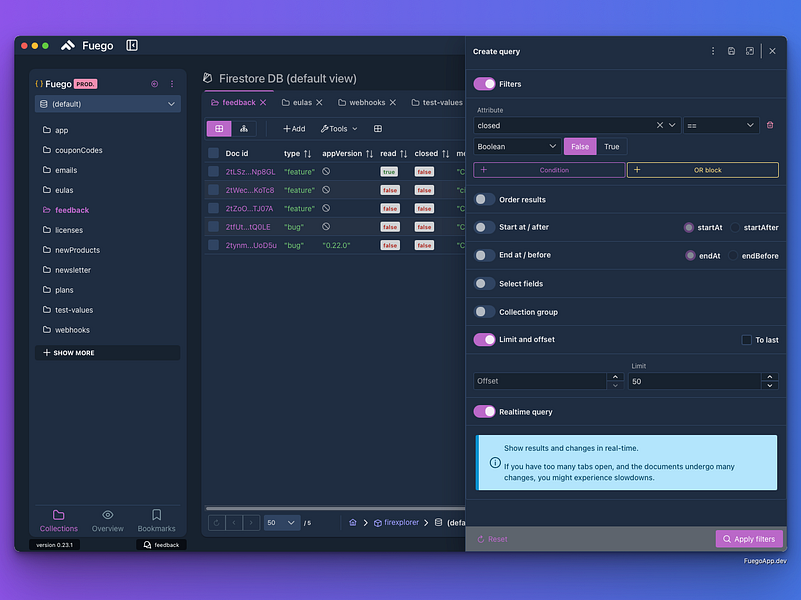Screen dimensions: 801x600
Task: Add an OR block
Action: coord(703,170)
